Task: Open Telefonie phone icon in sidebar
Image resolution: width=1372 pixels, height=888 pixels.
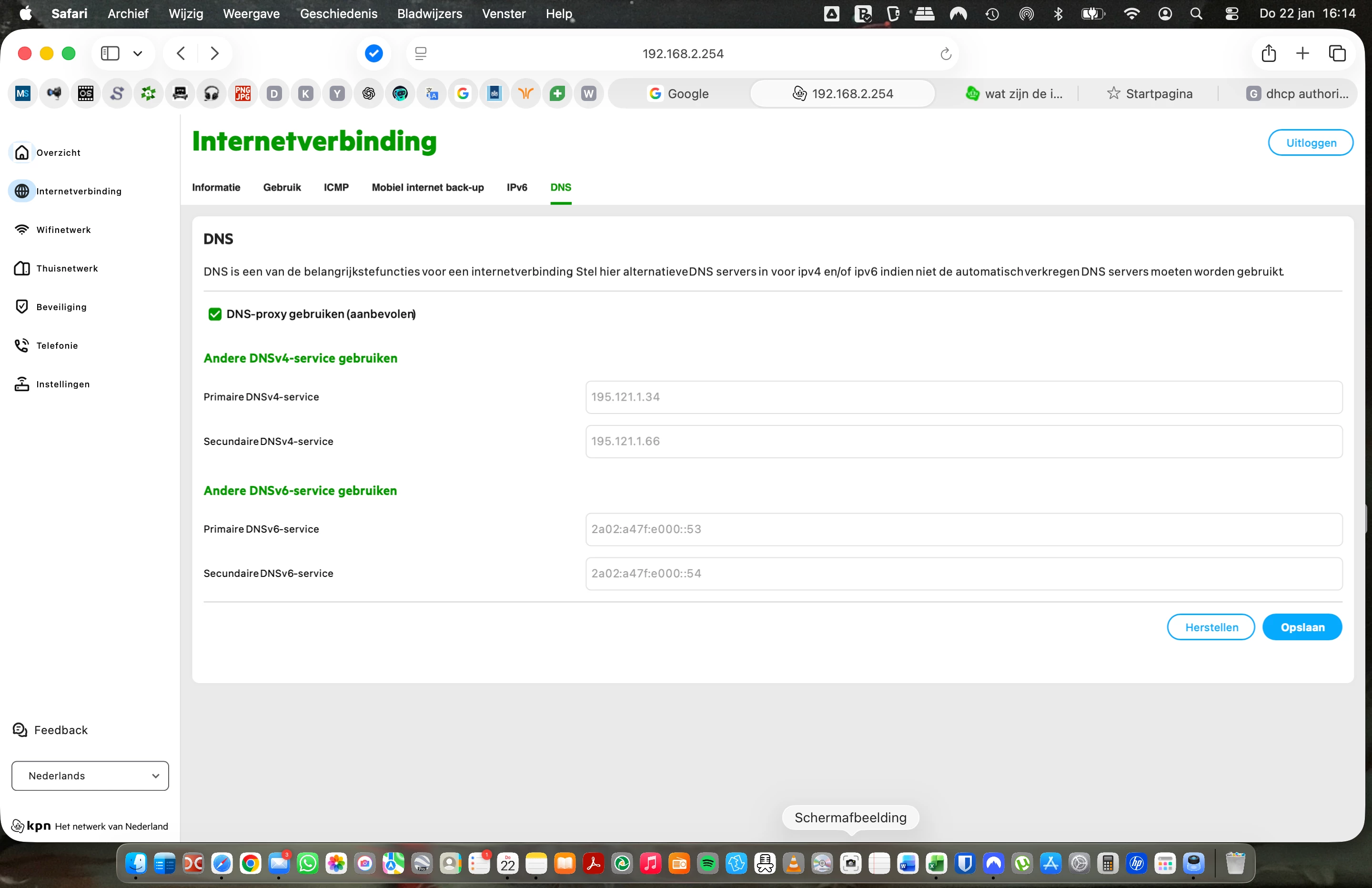Action: (x=22, y=345)
